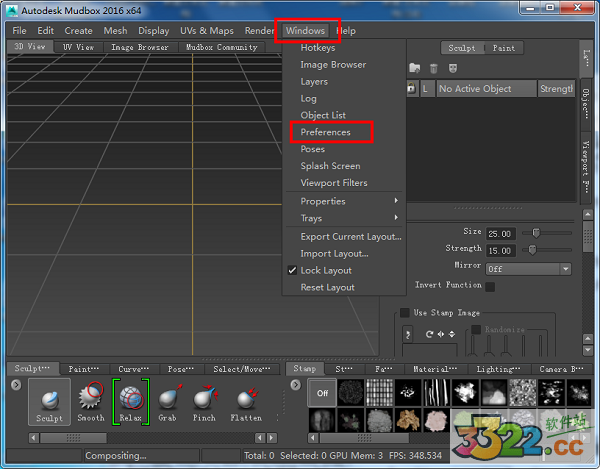Image resolution: width=600 pixels, height=469 pixels.
Task: Select the Flatten tool
Action: 246,402
